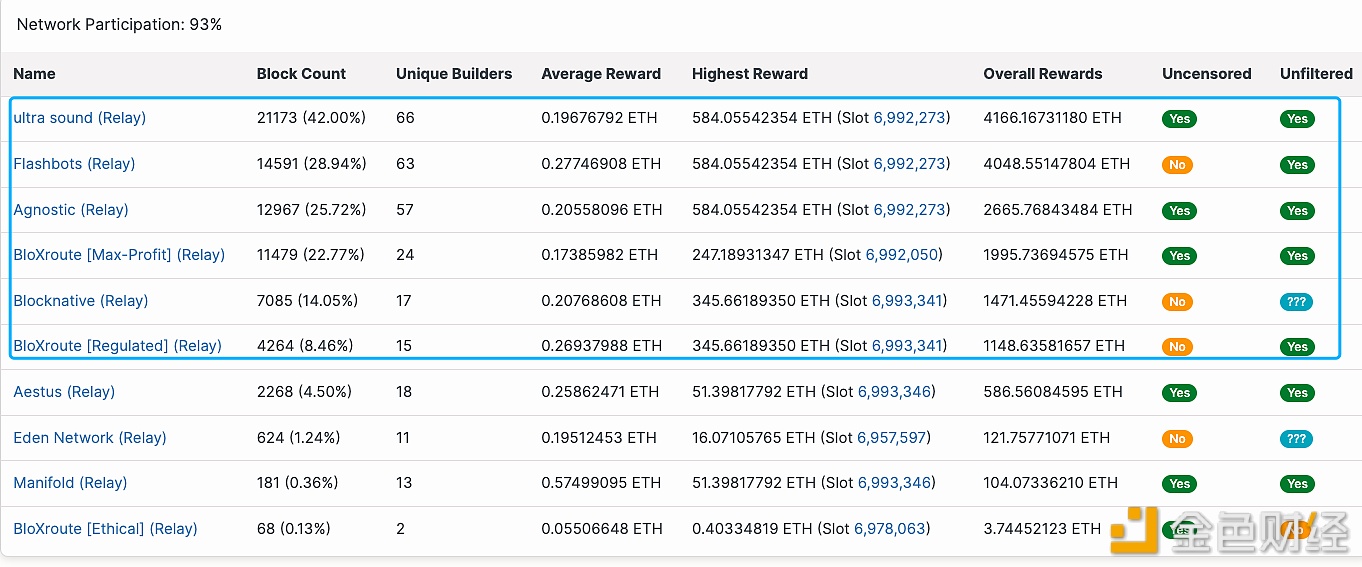The image size is (1362, 567).
Task: Open BloXroute [Max-Profit] (Relay) link
Action: click(x=119, y=255)
